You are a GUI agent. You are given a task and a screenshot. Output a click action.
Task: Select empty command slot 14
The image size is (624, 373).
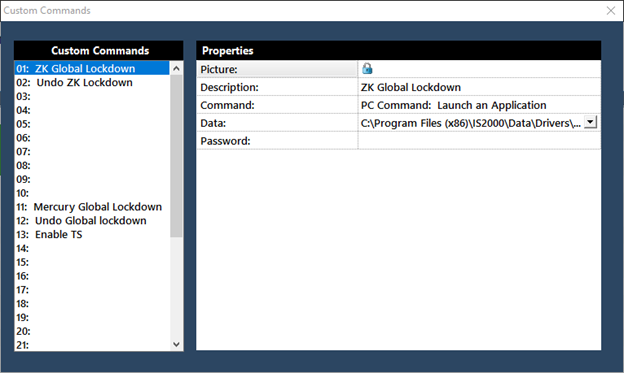pos(92,248)
